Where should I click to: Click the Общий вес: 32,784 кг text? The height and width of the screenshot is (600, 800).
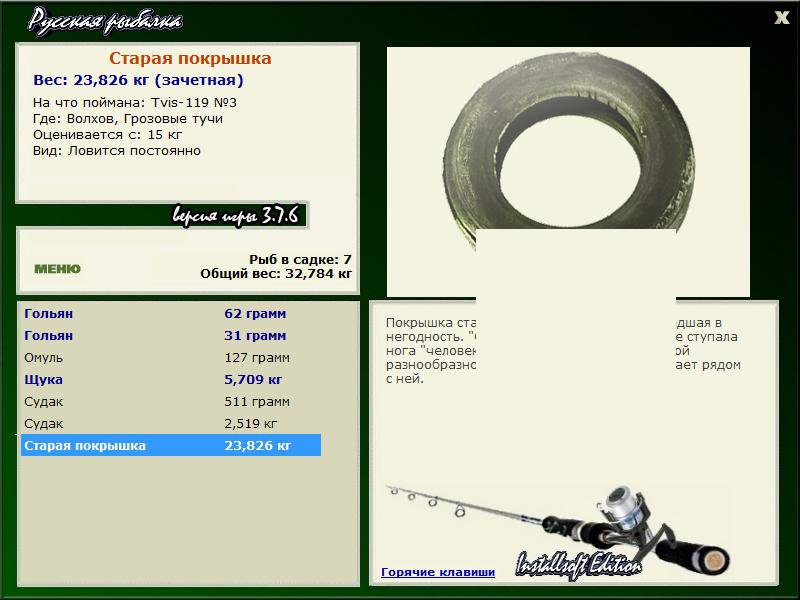click(x=276, y=273)
